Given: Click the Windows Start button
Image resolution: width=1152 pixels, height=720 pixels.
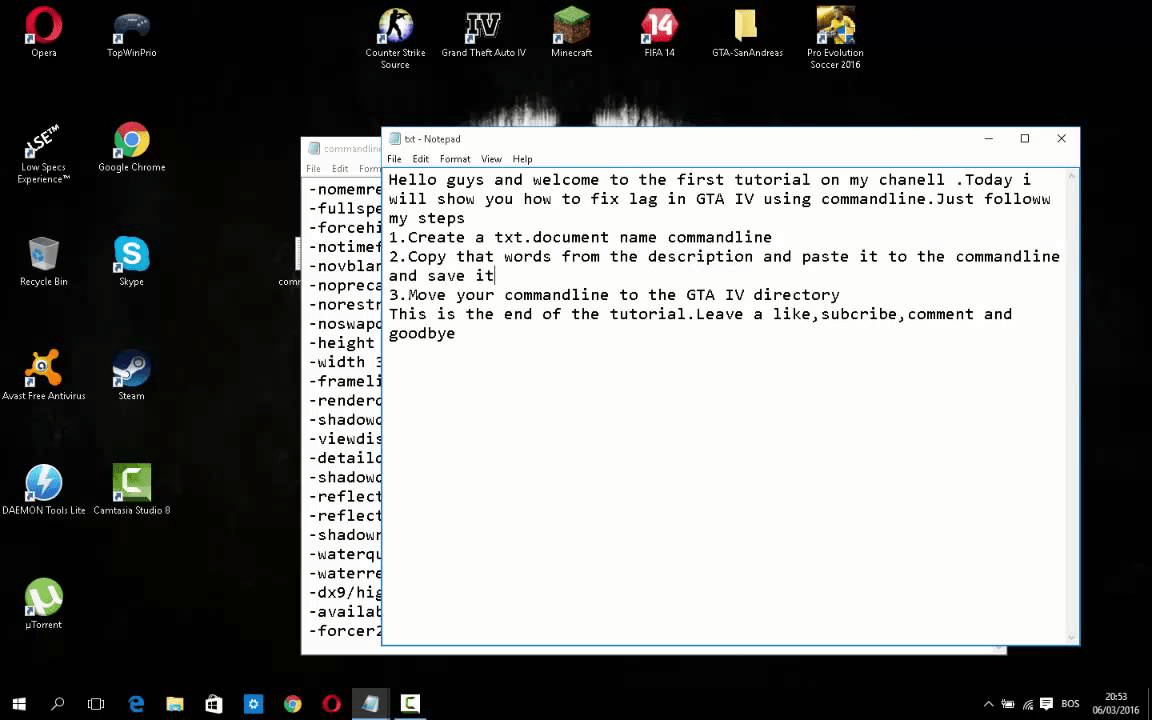Looking at the screenshot, I should pyautogui.click(x=19, y=704).
